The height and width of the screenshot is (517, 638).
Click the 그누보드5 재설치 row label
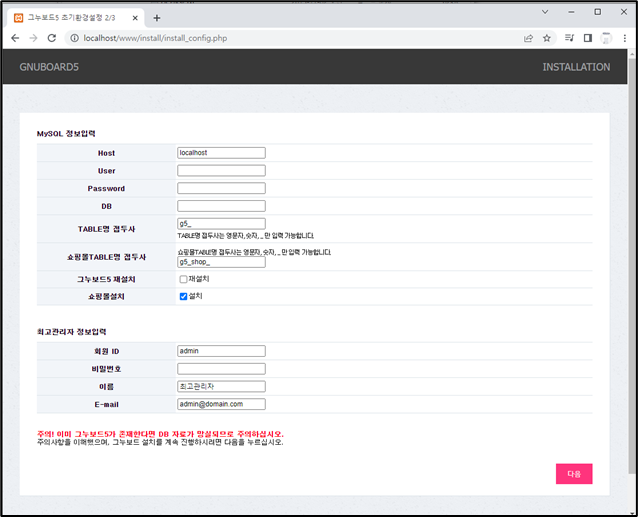tap(106, 279)
